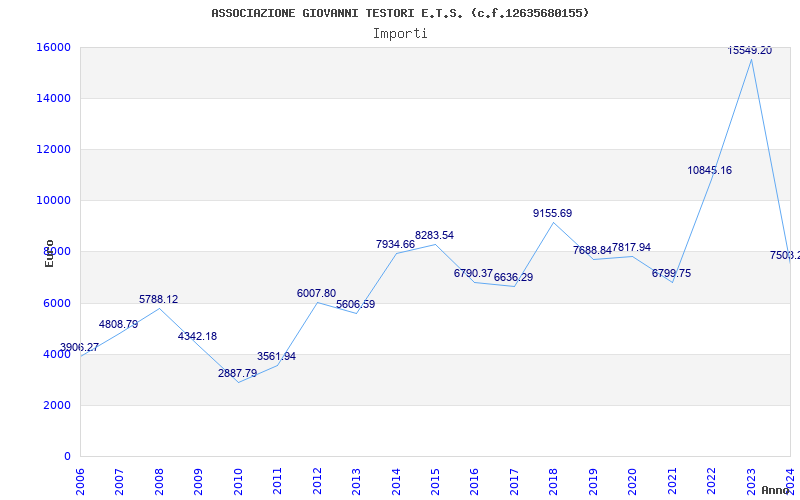Click year 2018 on the x-axis
800x500 pixels.
tap(554, 480)
